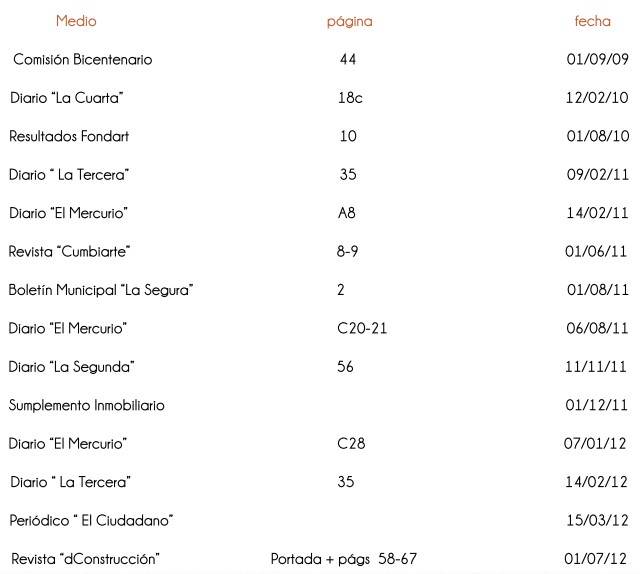Click the date 11/11/11

coord(596,367)
